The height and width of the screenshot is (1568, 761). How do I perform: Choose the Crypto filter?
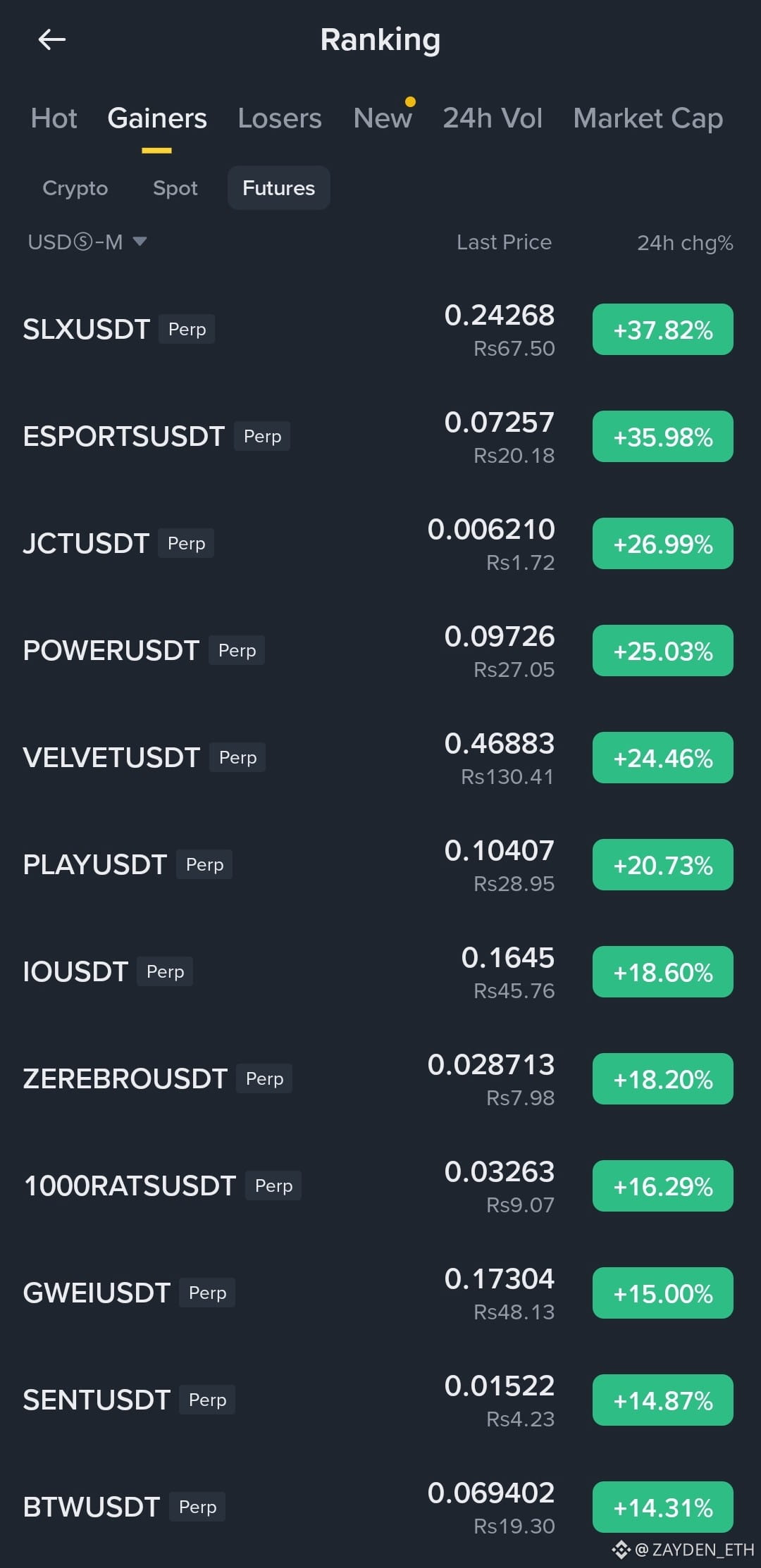[75, 188]
